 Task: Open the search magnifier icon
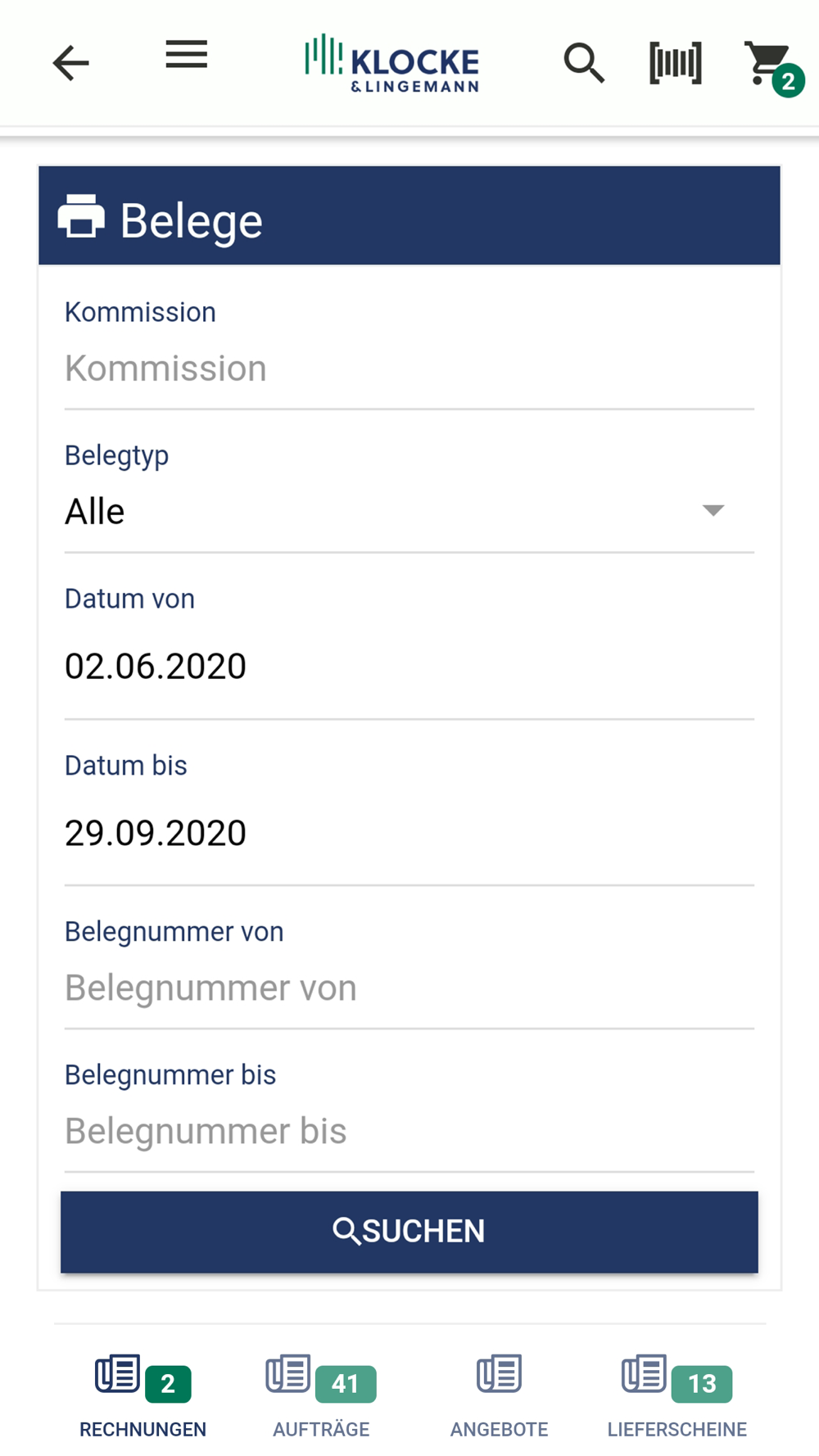coord(584,63)
